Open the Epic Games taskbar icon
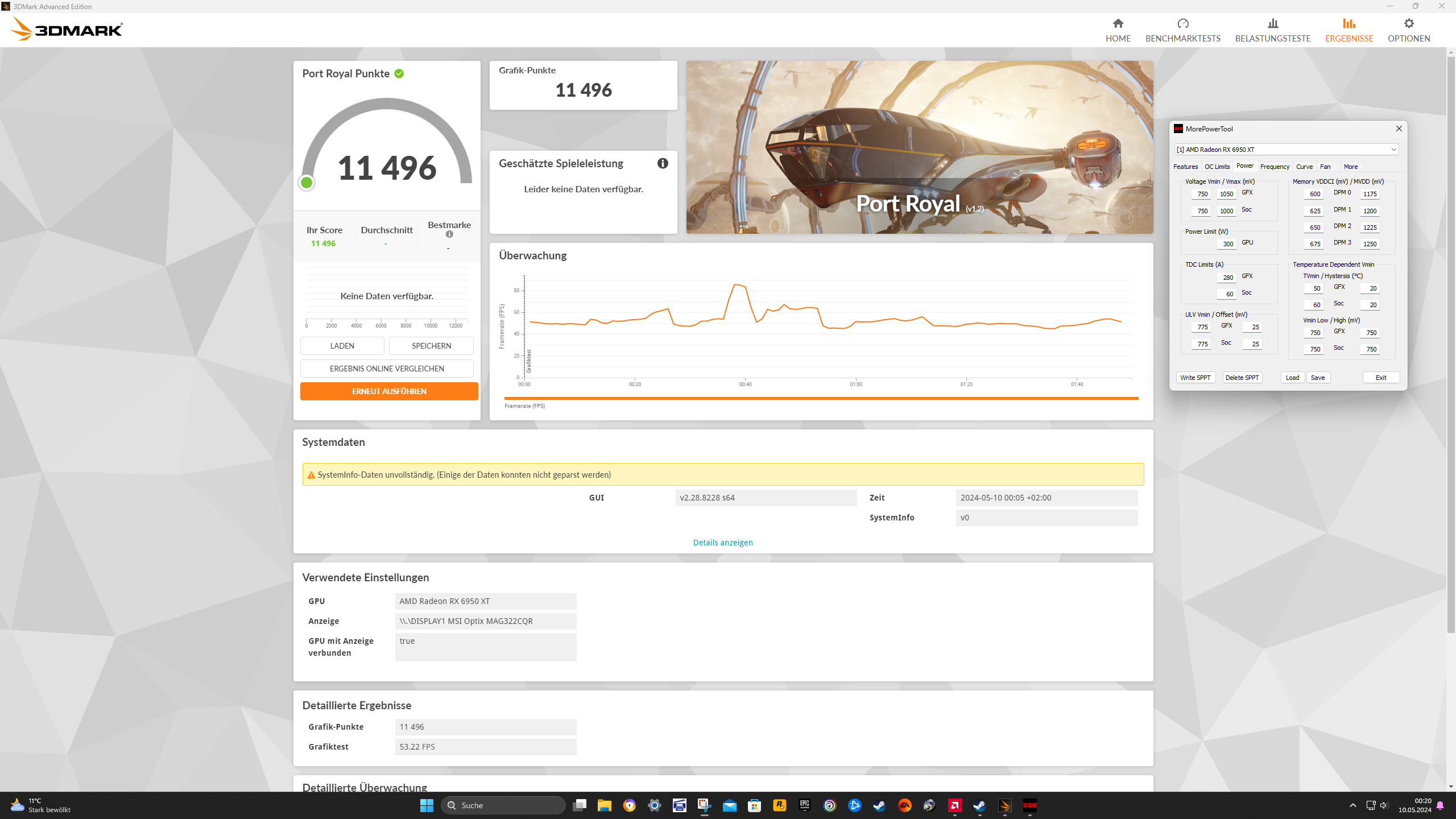Viewport: 1456px width, 819px height. [x=804, y=805]
